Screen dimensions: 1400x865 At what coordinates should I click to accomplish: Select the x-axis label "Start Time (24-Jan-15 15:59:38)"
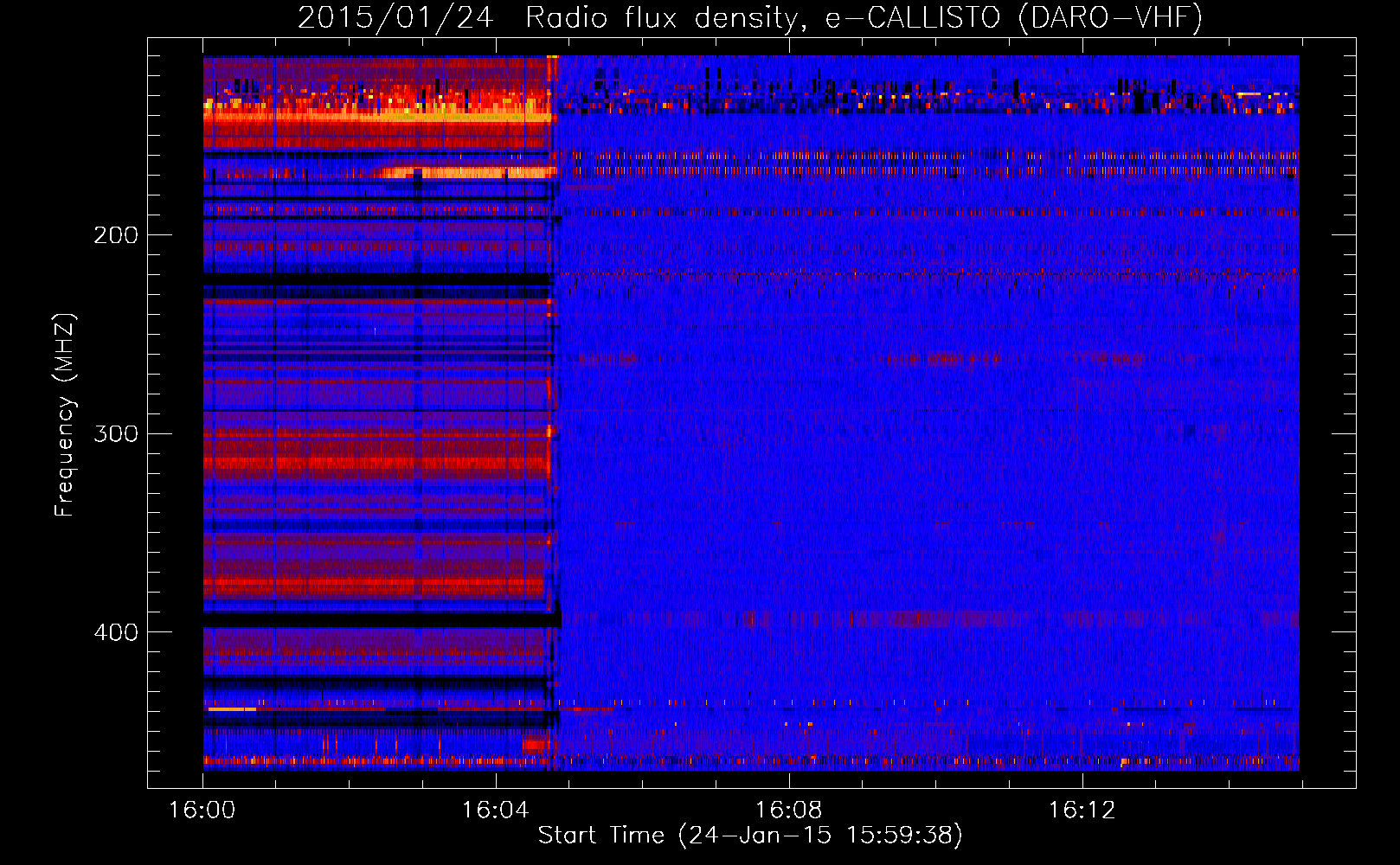coord(750,836)
